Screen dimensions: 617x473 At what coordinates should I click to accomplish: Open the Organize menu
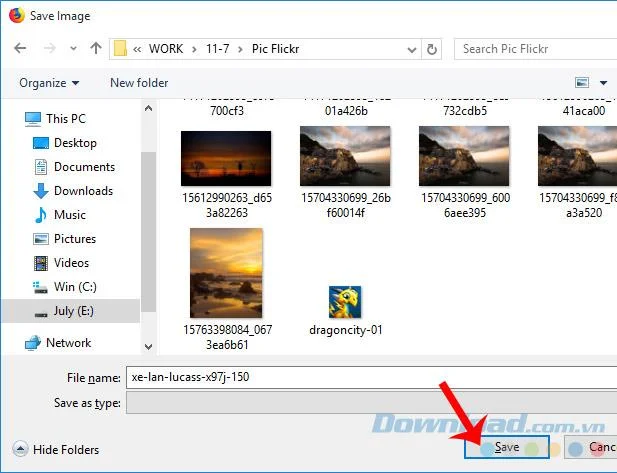[x=49, y=83]
